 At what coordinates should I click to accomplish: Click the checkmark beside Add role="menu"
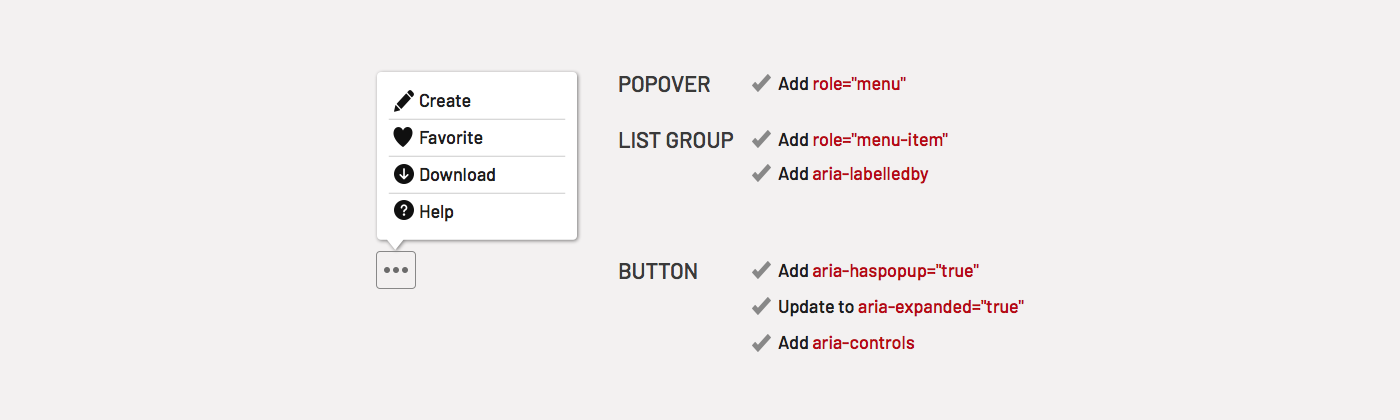761,83
